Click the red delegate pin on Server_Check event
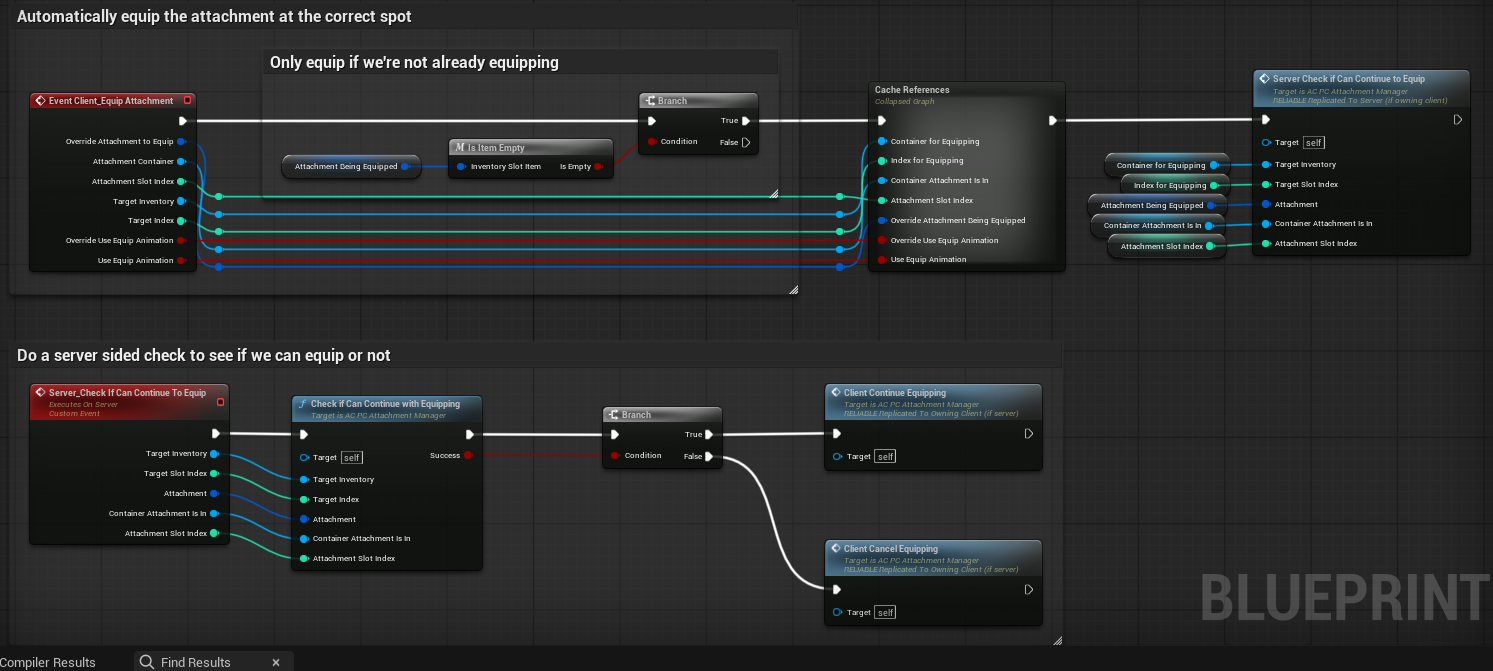The image size is (1493, 671). (x=220, y=402)
